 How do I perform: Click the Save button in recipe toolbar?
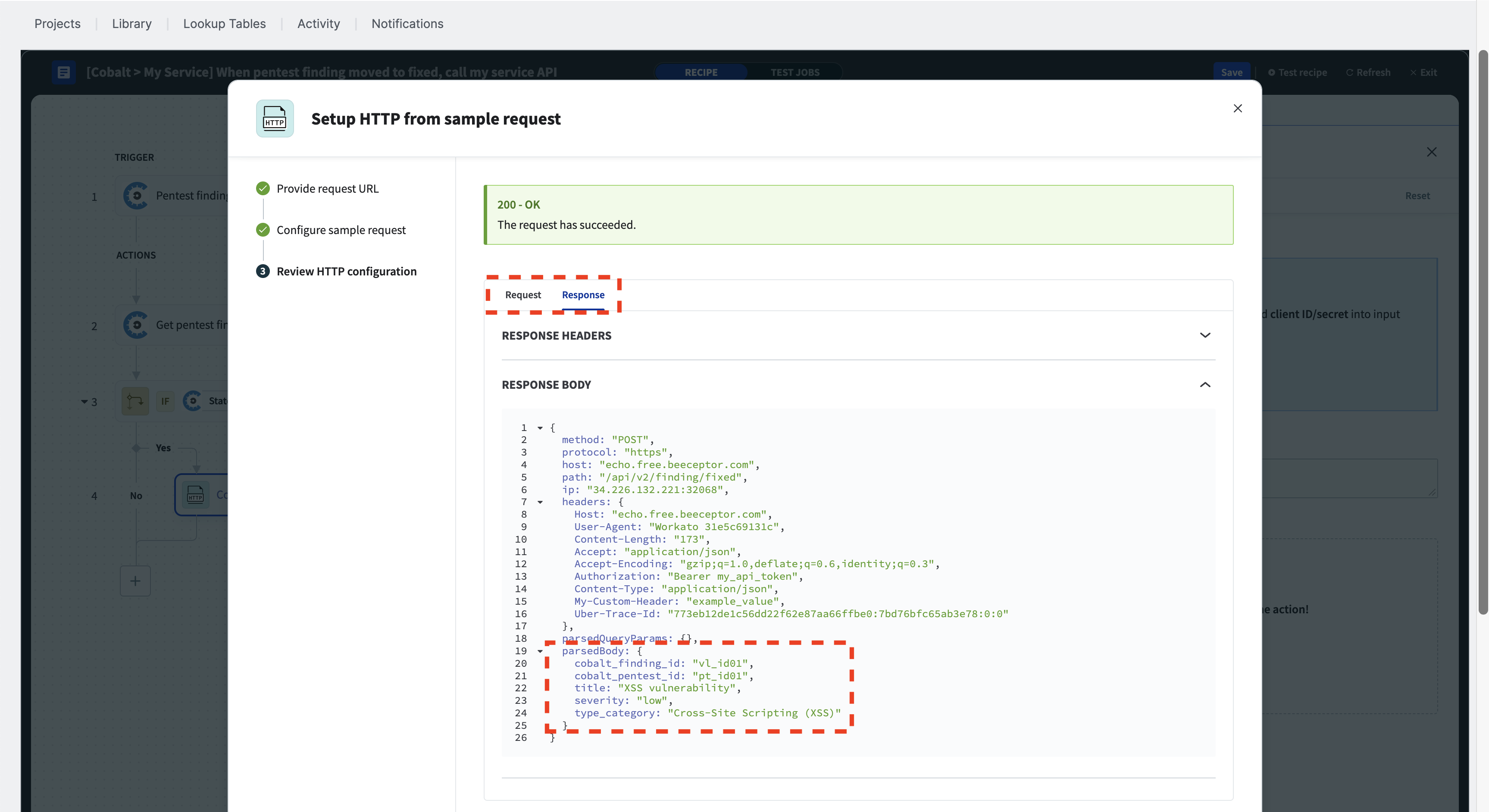pos(1231,72)
